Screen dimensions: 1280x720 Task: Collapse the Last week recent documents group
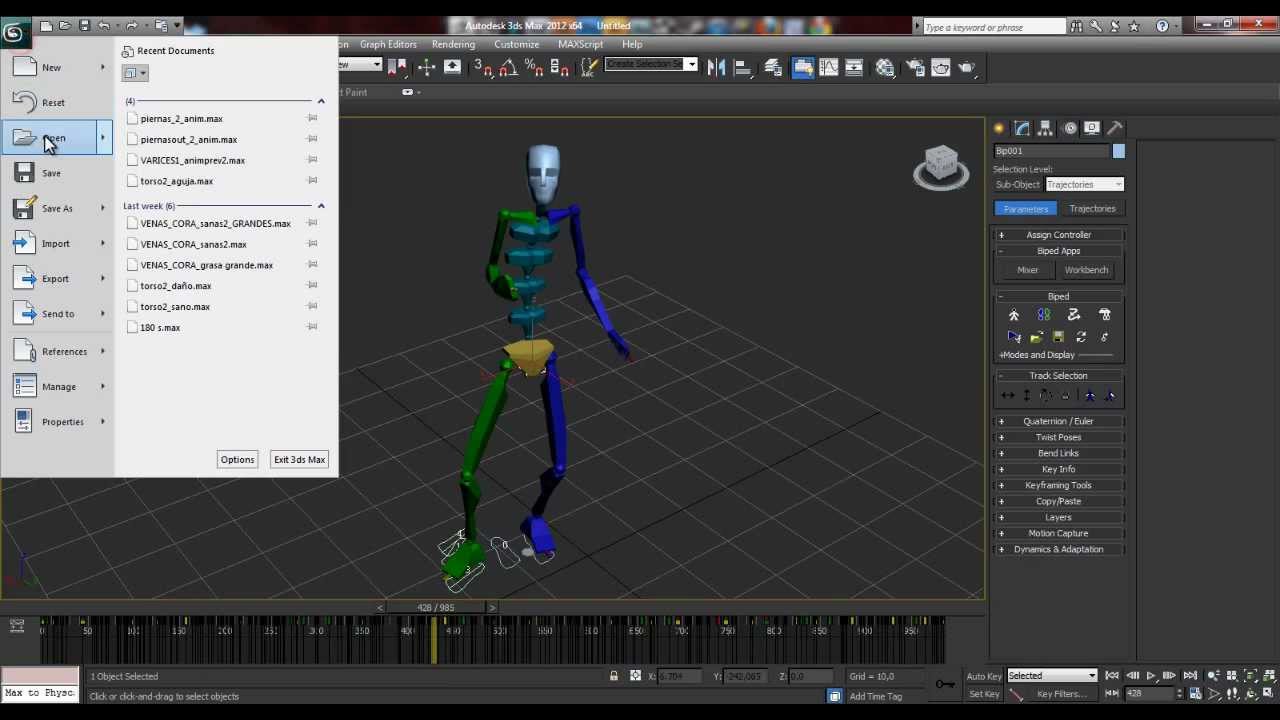tap(321, 206)
